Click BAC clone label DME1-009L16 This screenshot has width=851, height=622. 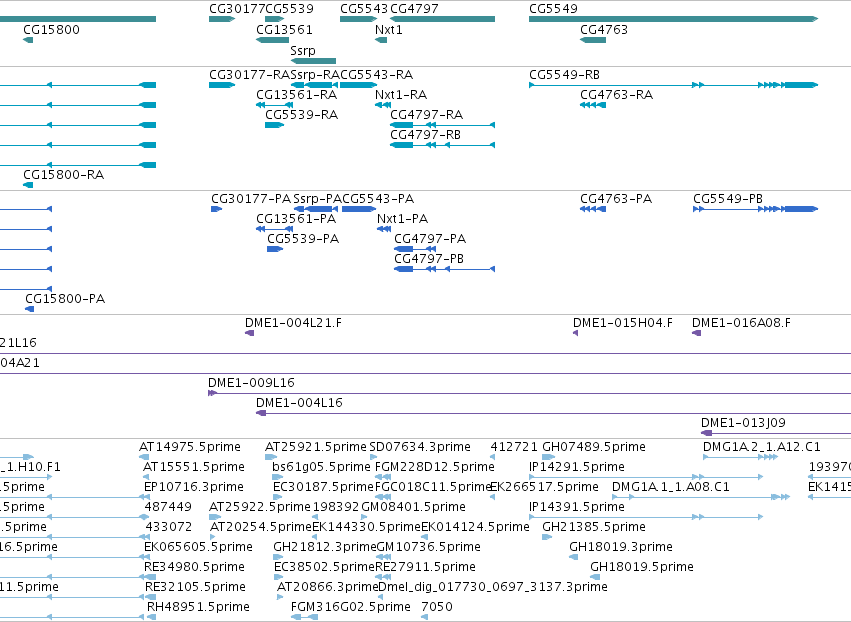coord(251,383)
